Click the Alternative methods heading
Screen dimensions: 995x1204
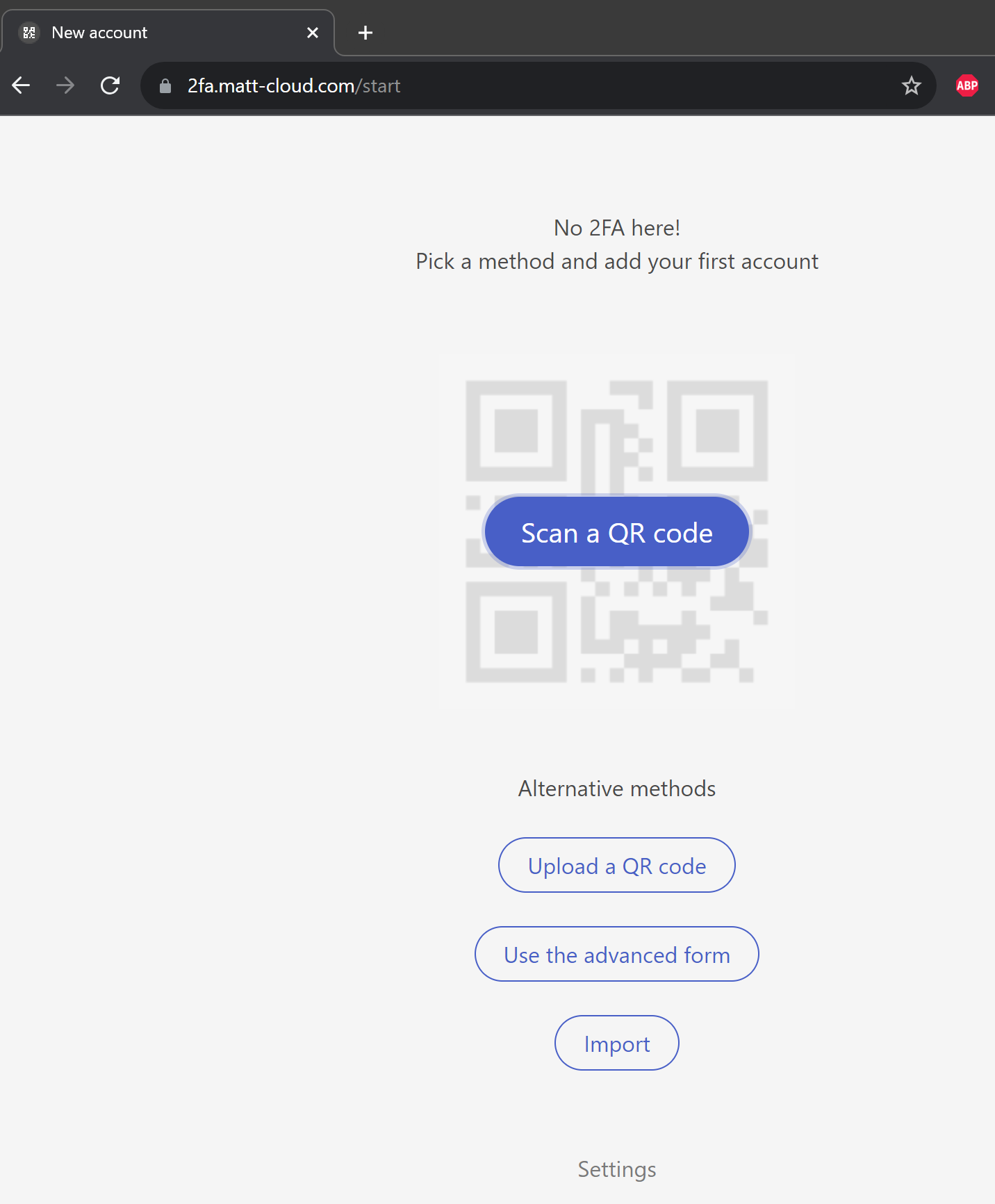(617, 789)
